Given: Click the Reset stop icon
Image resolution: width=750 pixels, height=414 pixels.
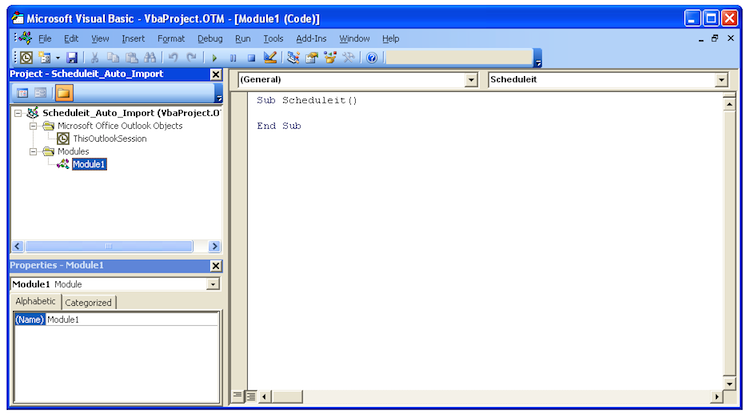Looking at the screenshot, I should [251, 58].
